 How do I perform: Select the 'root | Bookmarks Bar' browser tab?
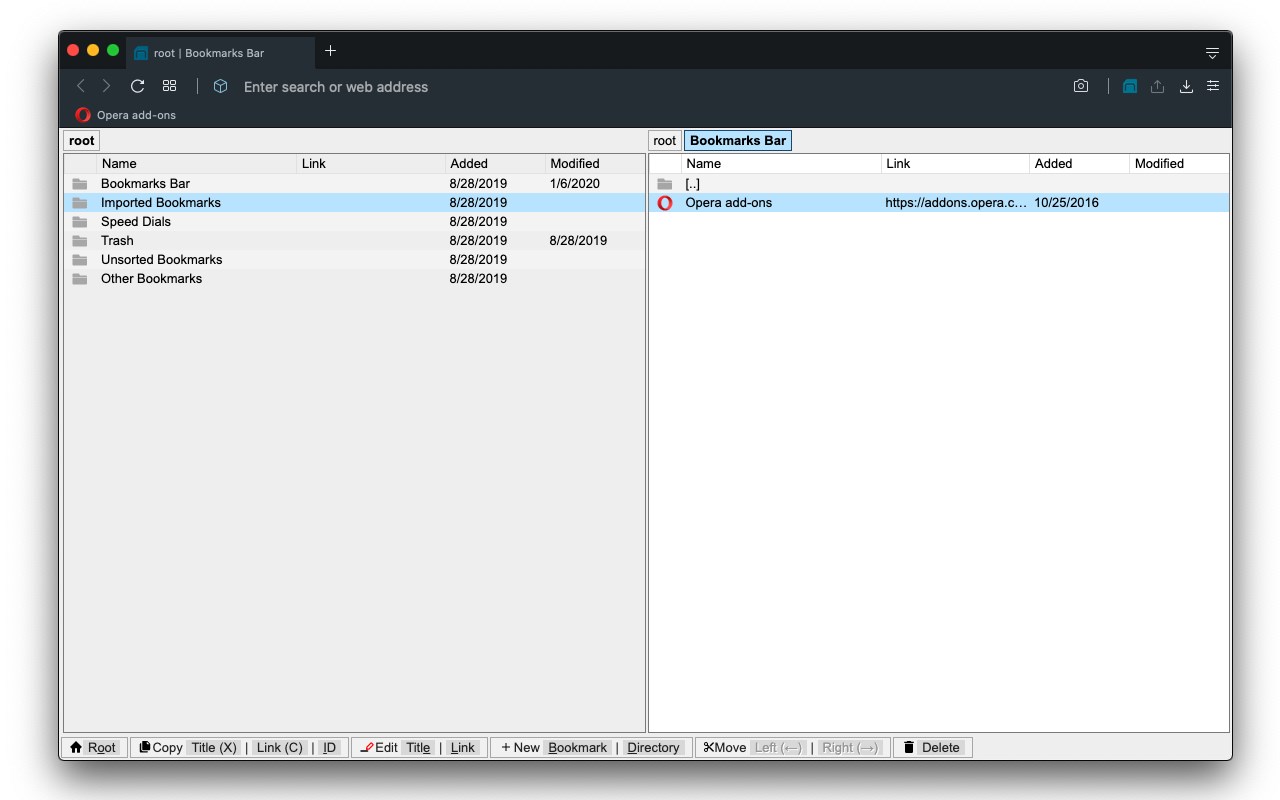coord(222,53)
